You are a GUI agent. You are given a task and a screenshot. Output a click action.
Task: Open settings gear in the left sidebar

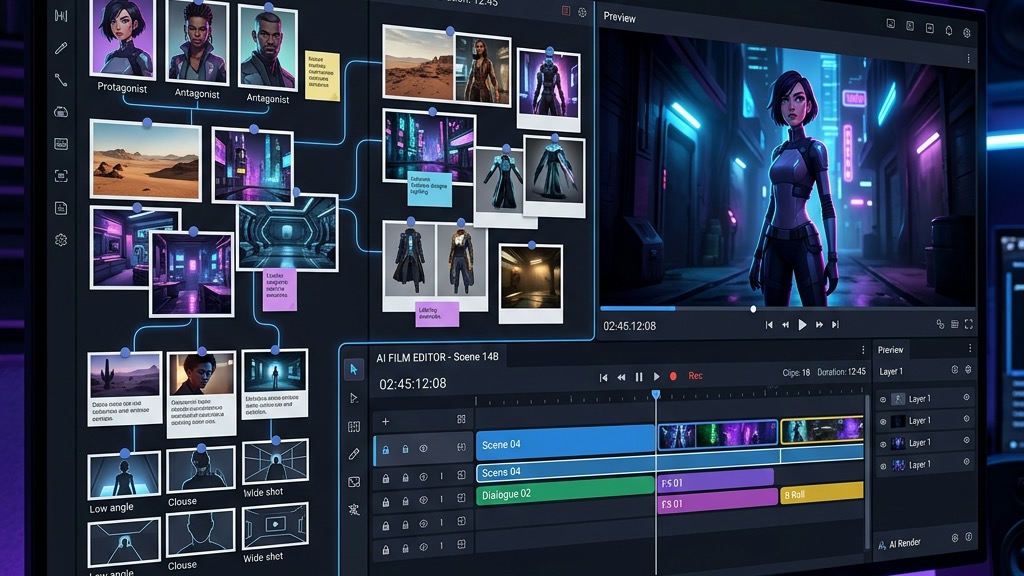click(x=61, y=240)
